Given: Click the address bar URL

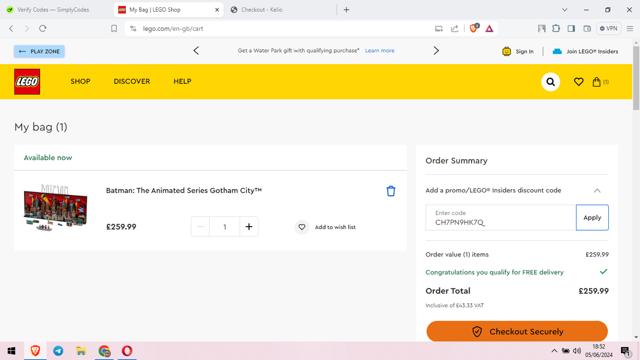Looking at the screenshot, I should (173, 29).
